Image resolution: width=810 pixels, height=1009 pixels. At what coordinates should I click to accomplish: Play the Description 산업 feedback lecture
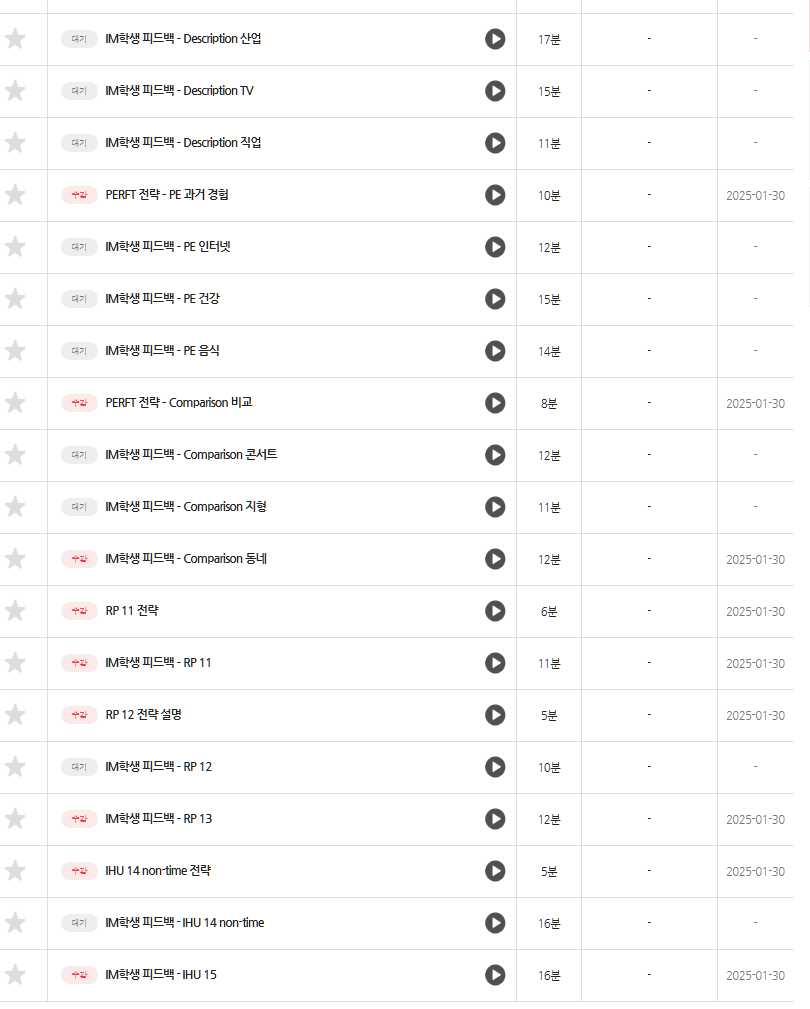pos(495,39)
